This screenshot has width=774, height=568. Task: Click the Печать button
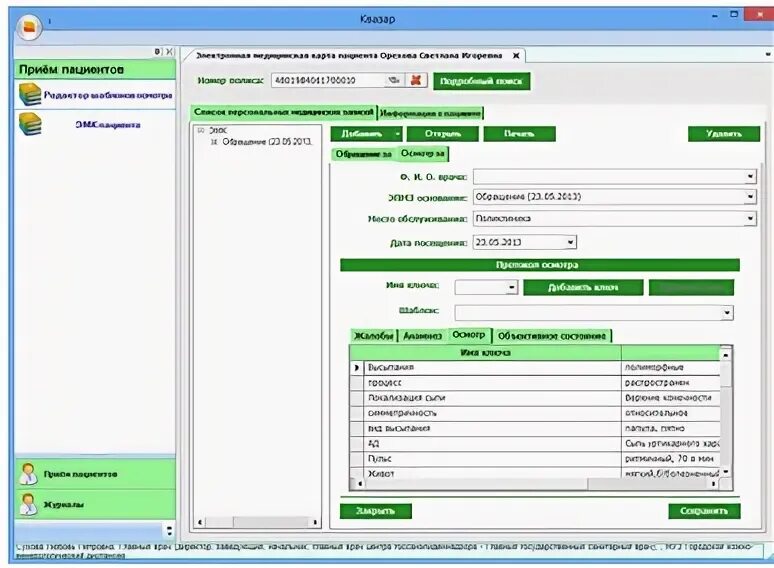519,133
